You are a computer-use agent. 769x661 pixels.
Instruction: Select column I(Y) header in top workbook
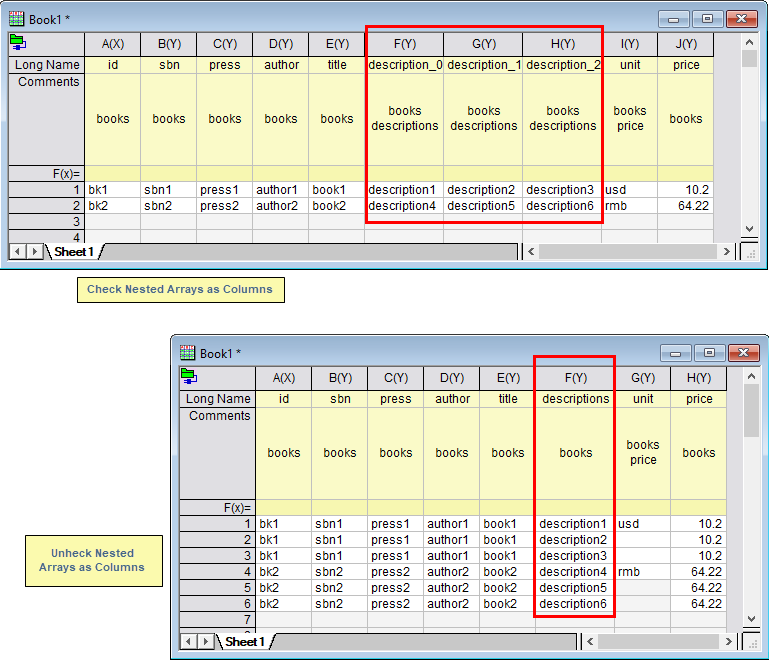pyautogui.click(x=630, y=44)
